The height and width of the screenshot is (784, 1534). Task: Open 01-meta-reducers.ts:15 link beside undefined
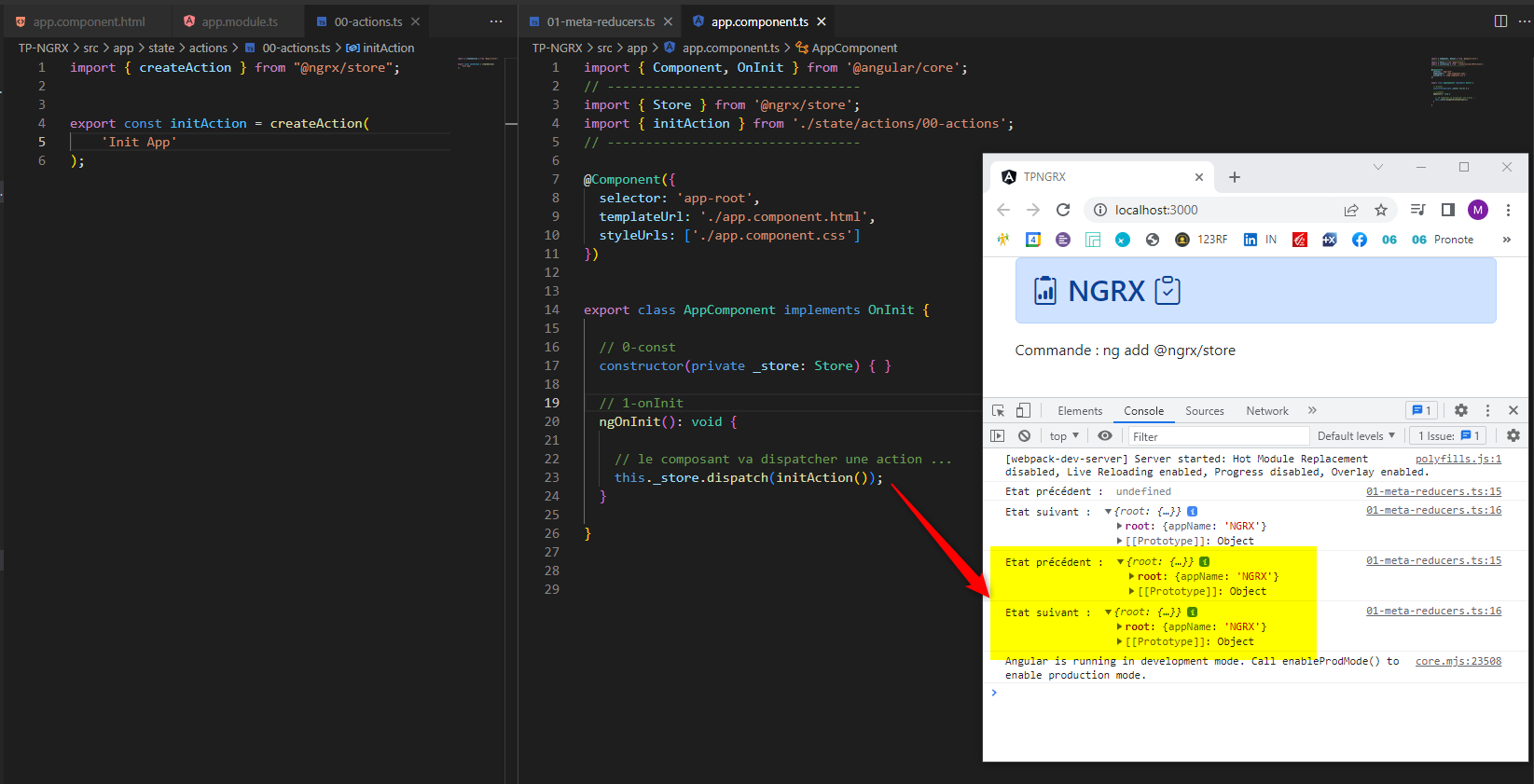[x=1434, y=491]
